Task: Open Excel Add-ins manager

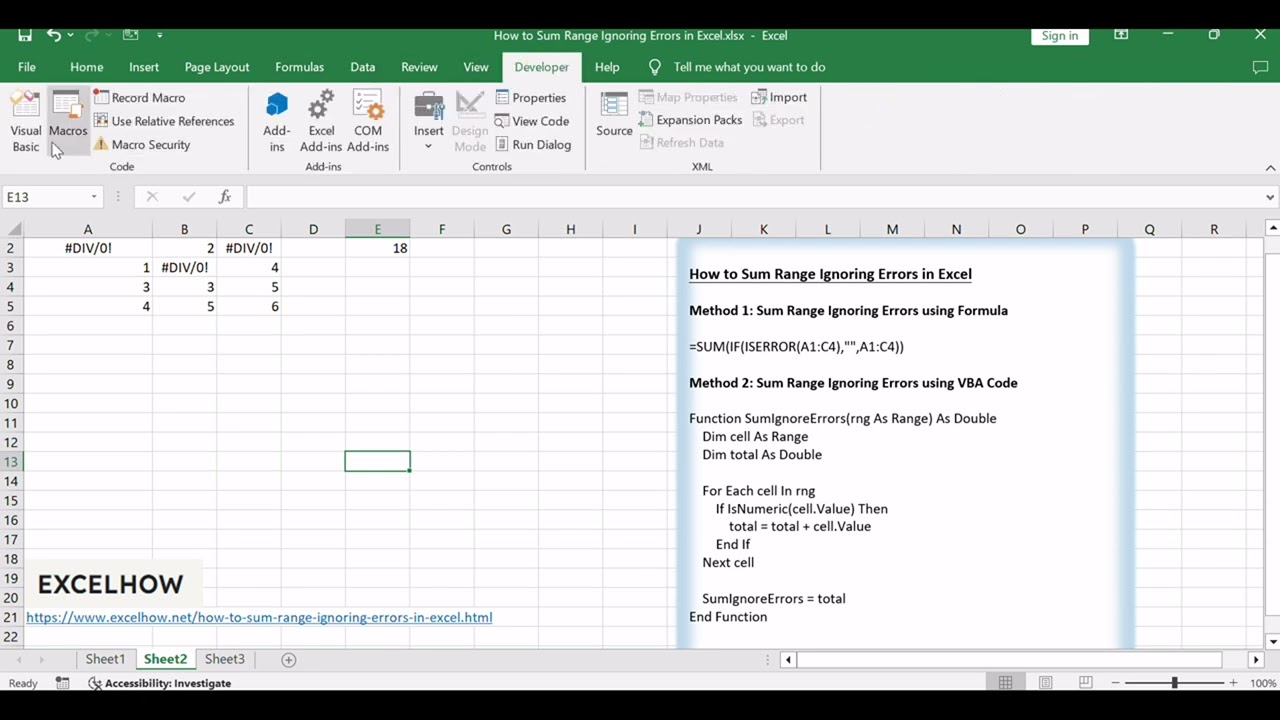Action: [x=321, y=122]
